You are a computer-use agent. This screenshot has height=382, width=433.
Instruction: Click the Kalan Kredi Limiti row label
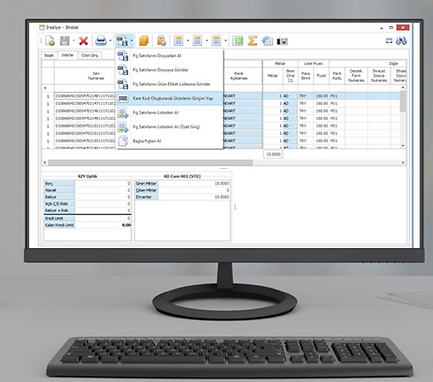point(59,225)
